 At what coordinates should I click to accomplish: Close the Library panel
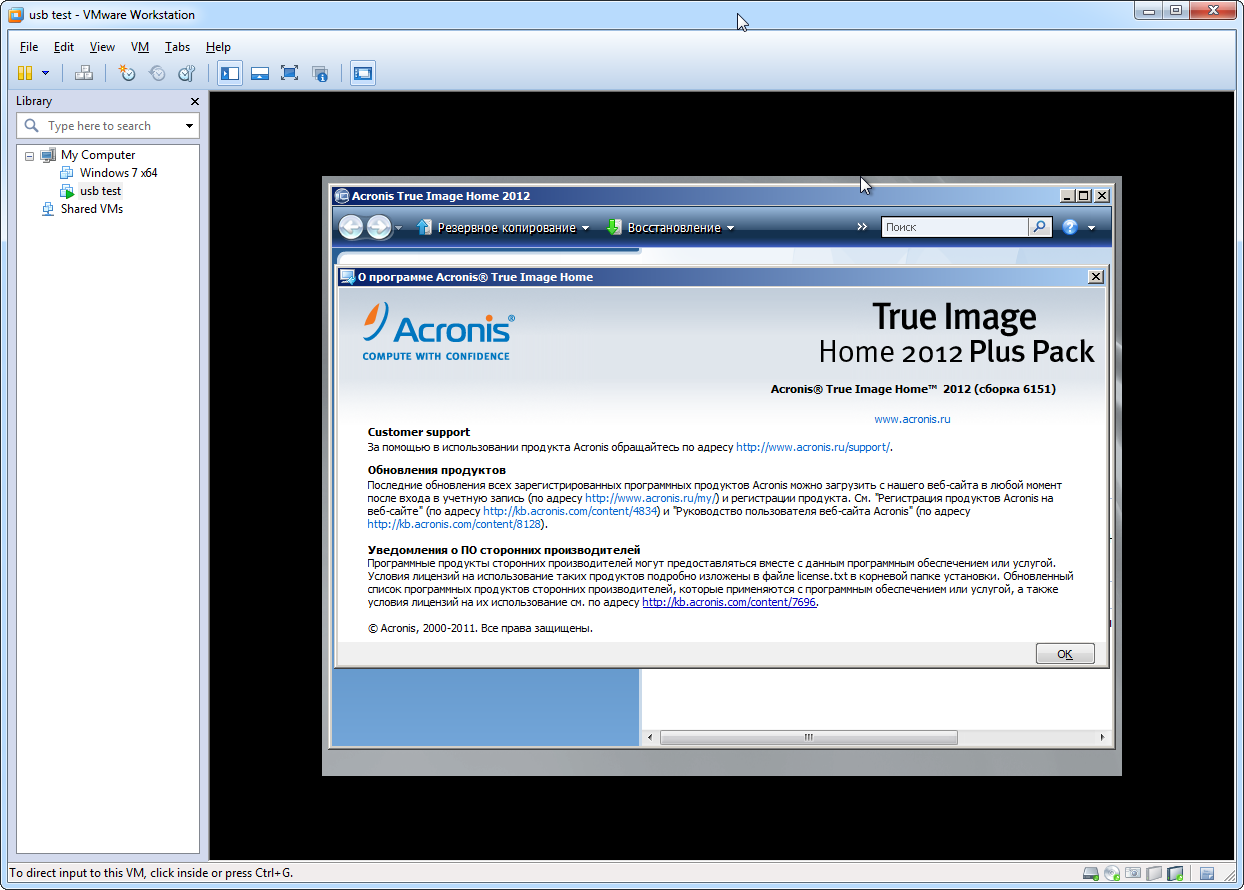(x=195, y=101)
